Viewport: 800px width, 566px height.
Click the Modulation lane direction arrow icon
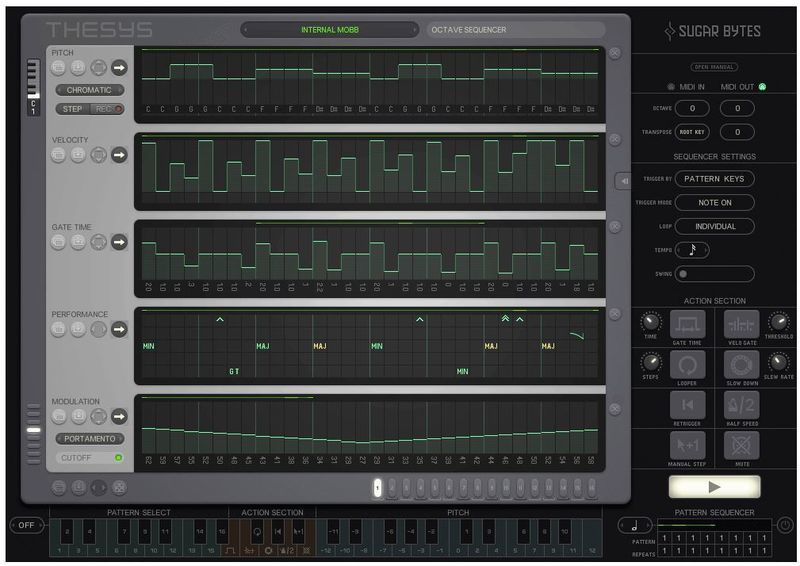click(119, 416)
